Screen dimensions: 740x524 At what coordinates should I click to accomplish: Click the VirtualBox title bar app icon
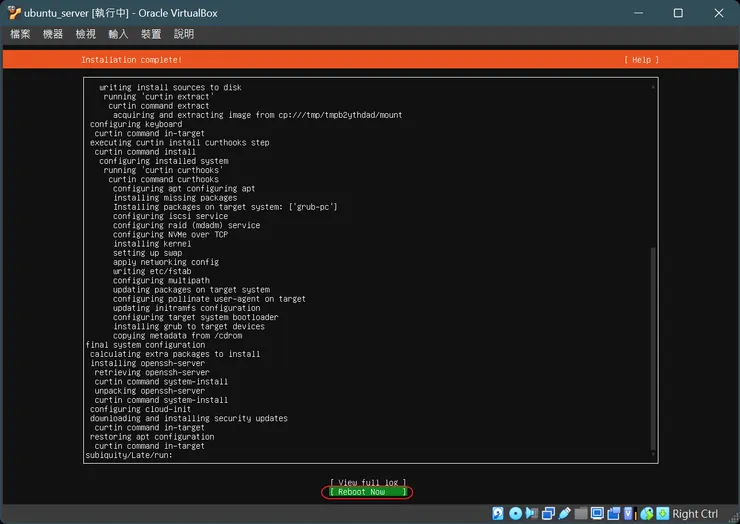pos(14,13)
